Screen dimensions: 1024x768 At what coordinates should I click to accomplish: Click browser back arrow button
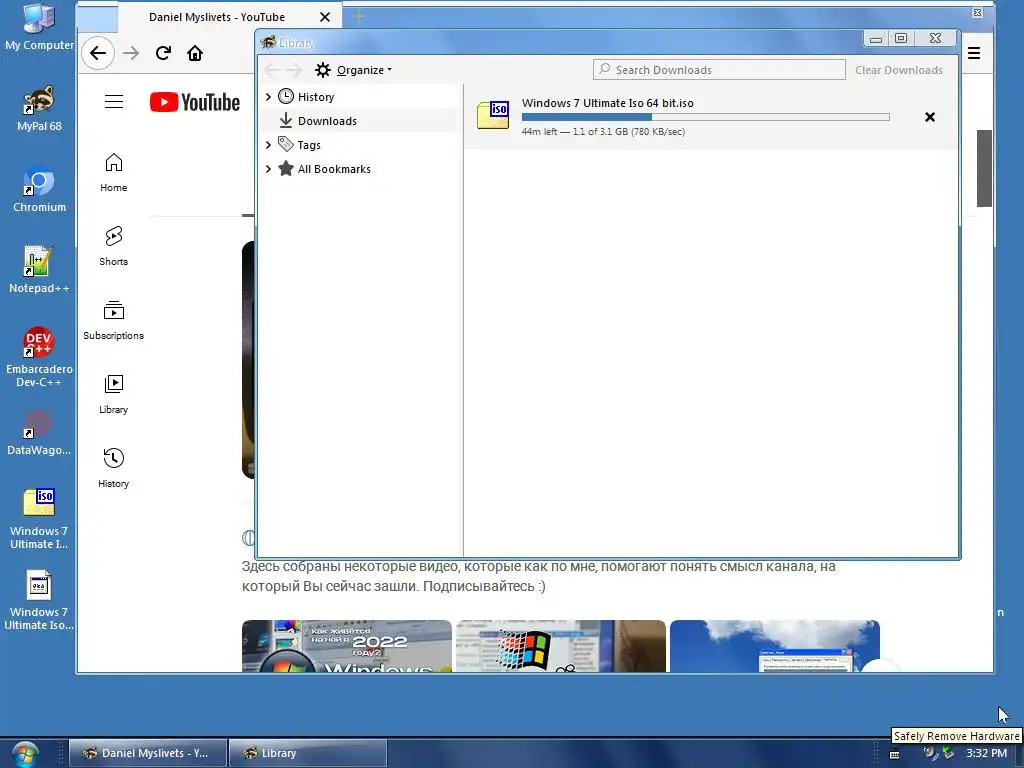click(x=98, y=53)
